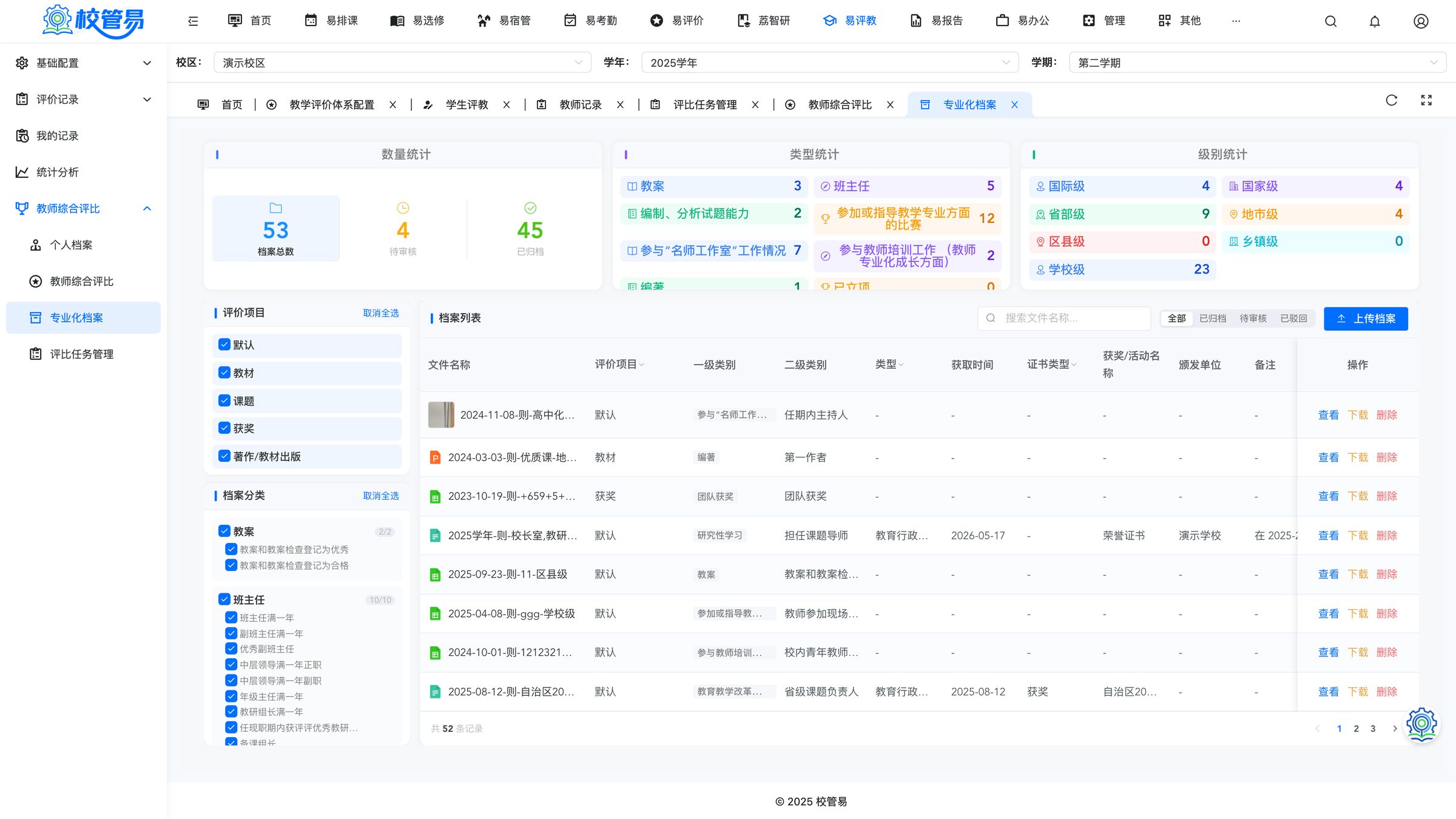Click the 易宿管 icon in top navigation

coord(484,21)
